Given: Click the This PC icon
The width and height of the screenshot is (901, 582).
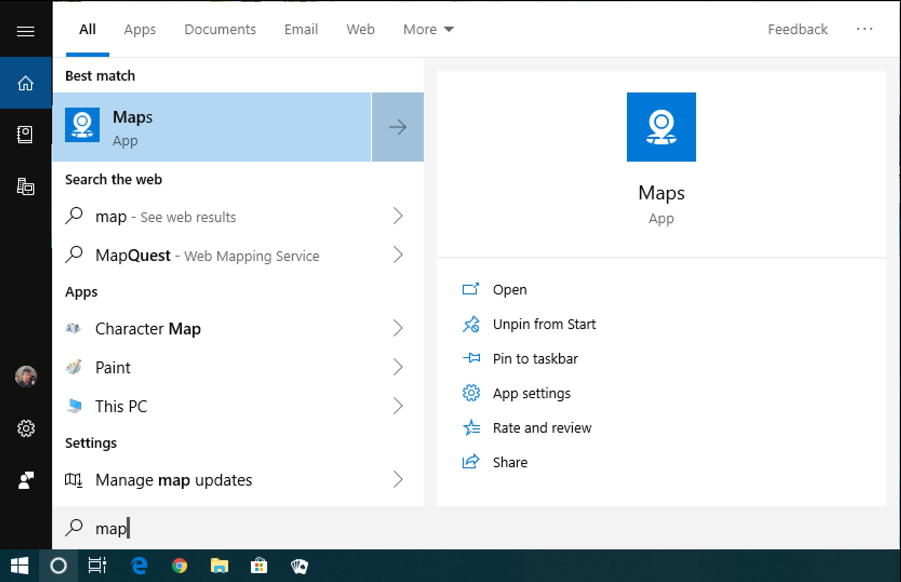Looking at the screenshot, I should [x=74, y=406].
